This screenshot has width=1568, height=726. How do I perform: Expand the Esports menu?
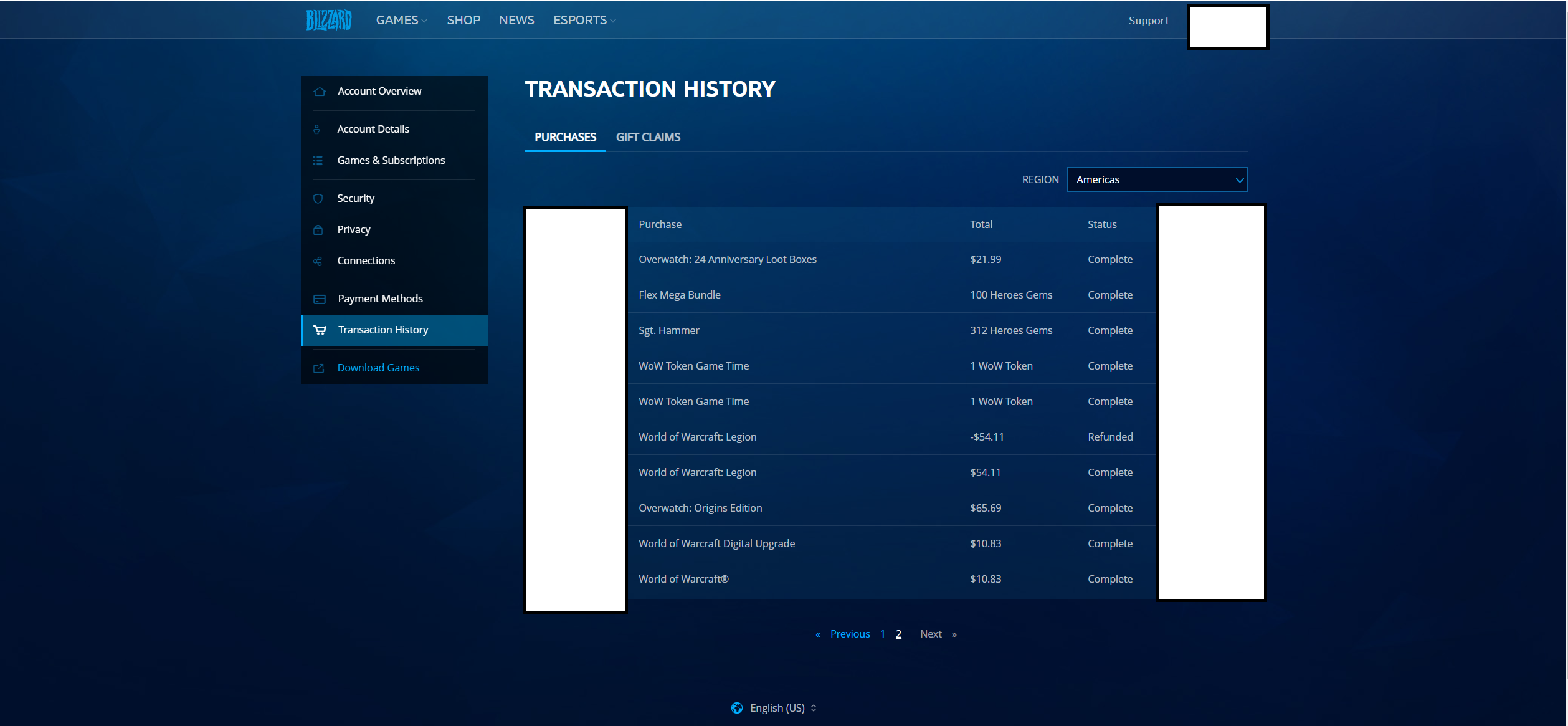point(584,20)
